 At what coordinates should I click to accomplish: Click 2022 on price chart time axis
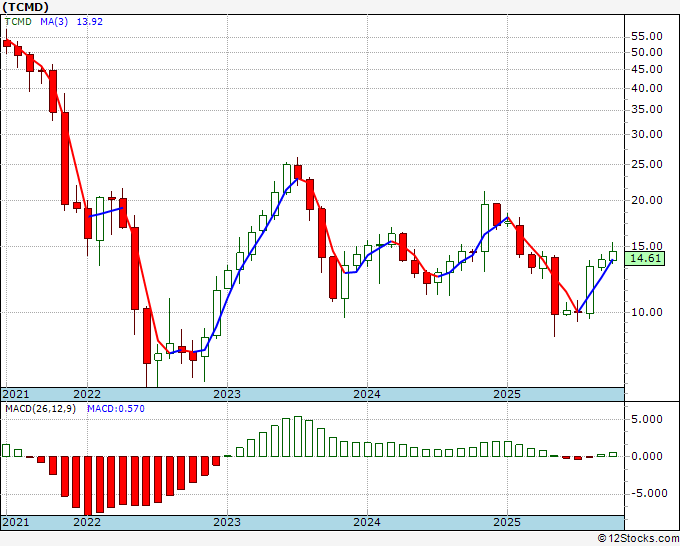pos(87,394)
